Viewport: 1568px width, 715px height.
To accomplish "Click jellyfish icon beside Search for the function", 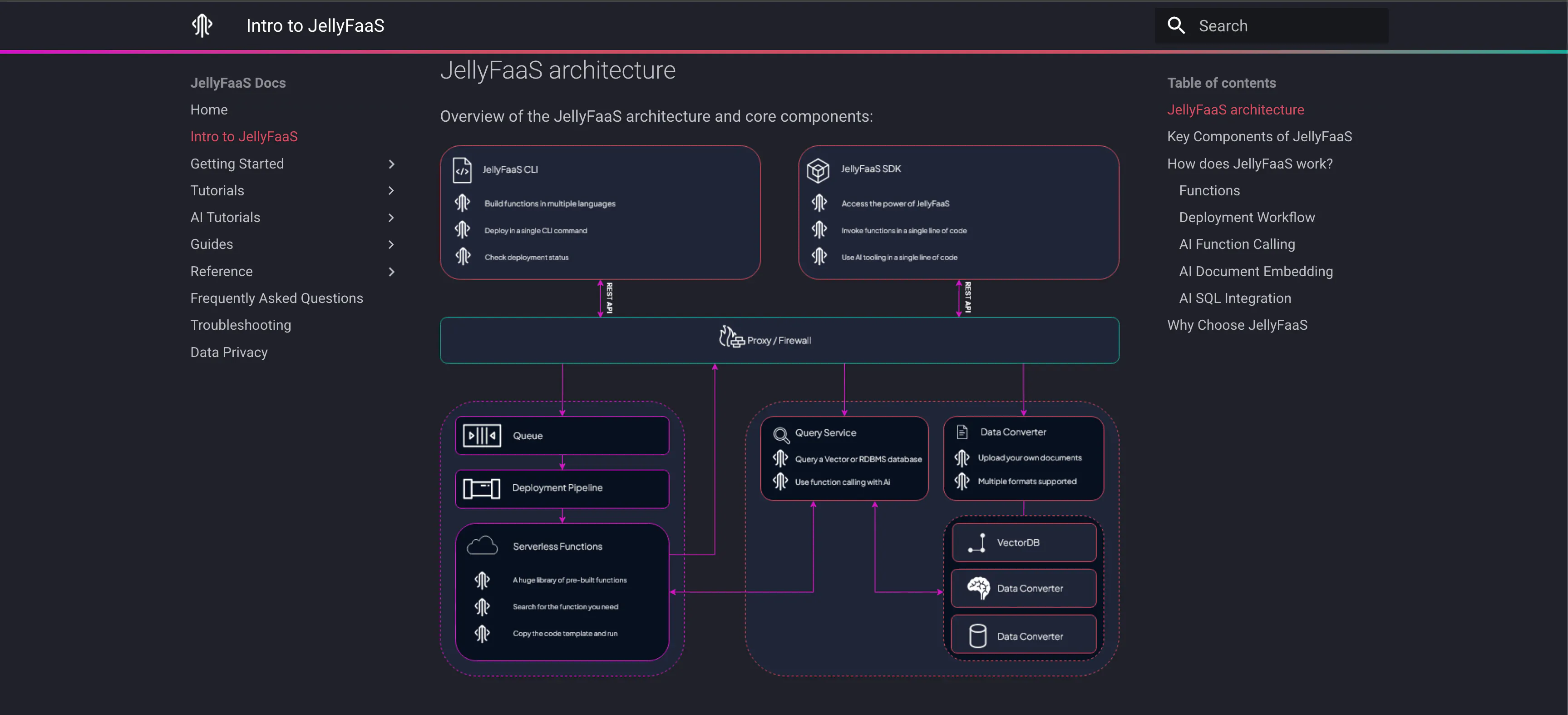I will coord(482,607).
